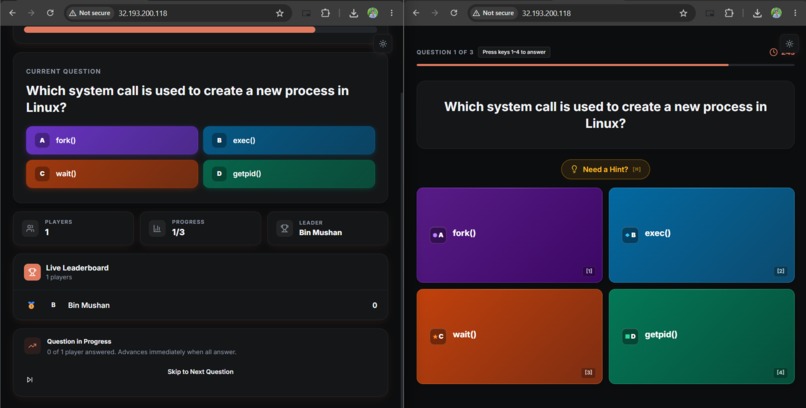Screen dimensions: 806x408
Task: Toggle theme sun icon in left window
Action: coord(383,44)
